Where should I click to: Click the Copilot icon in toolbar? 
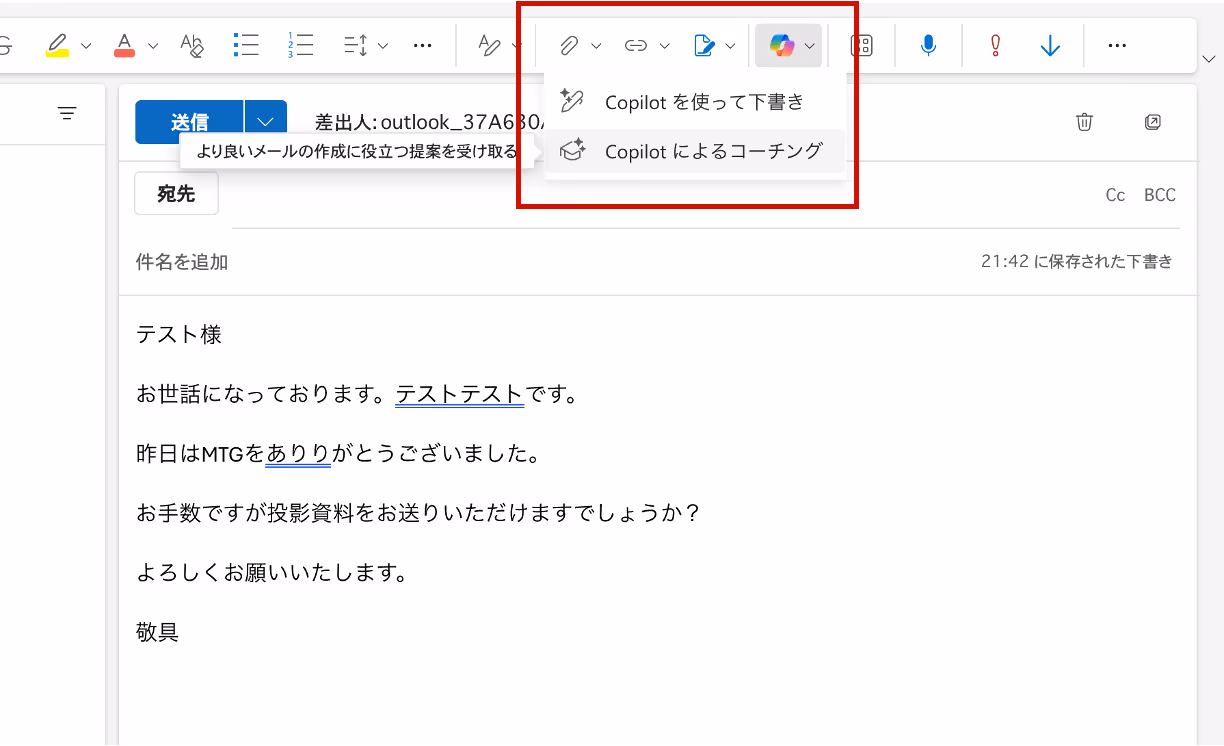click(x=781, y=45)
